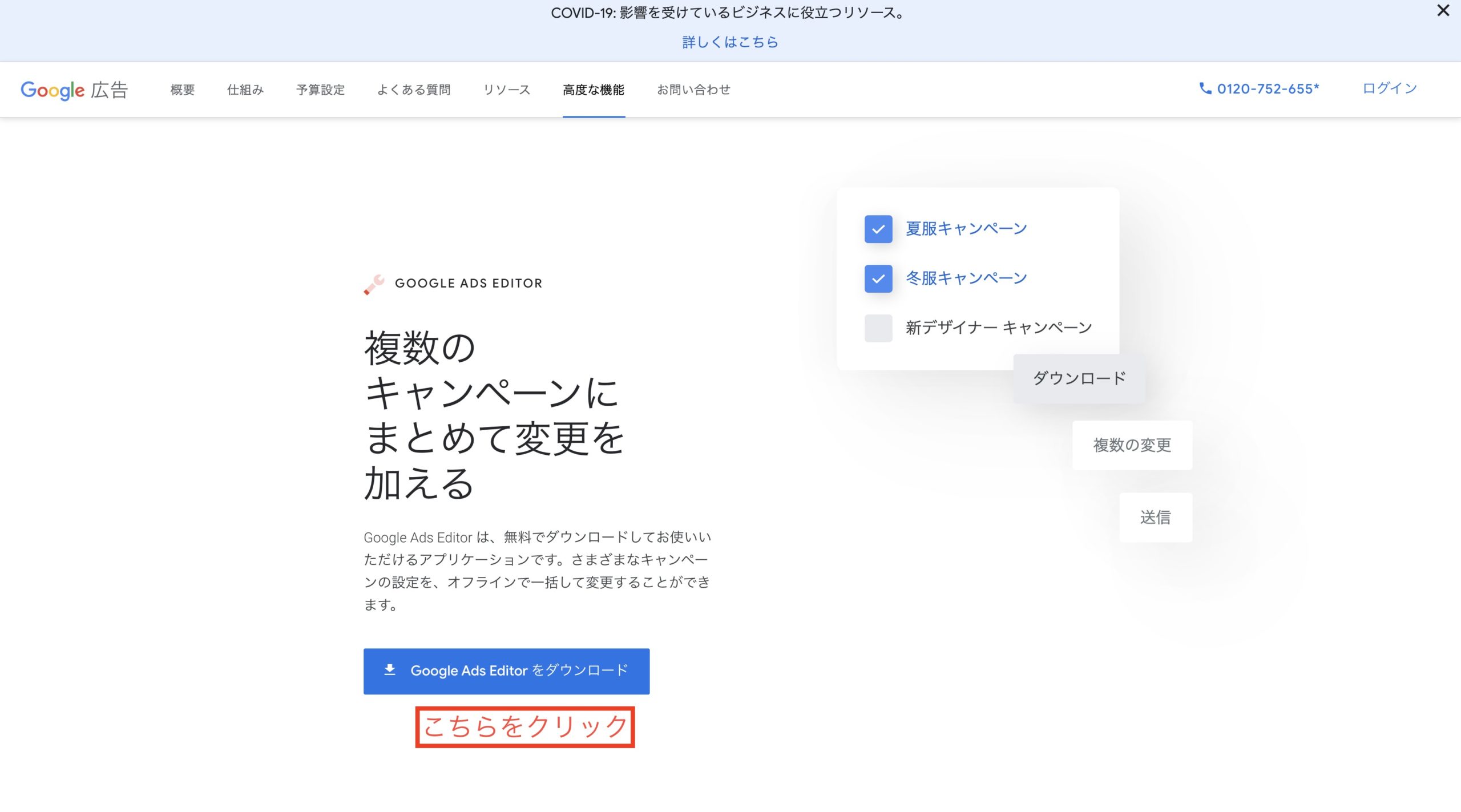Click the checkmark icon in the 冬服キャンペーン box
Screen dimensions: 1461x812
878,279
